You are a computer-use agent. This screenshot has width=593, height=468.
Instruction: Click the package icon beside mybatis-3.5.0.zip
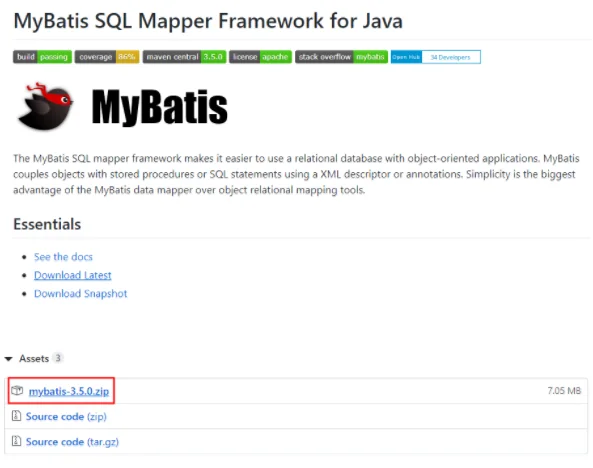point(17,390)
